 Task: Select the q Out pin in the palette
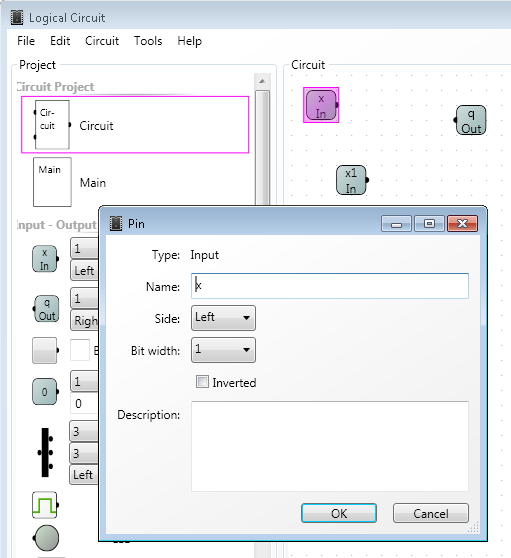click(46, 309)
